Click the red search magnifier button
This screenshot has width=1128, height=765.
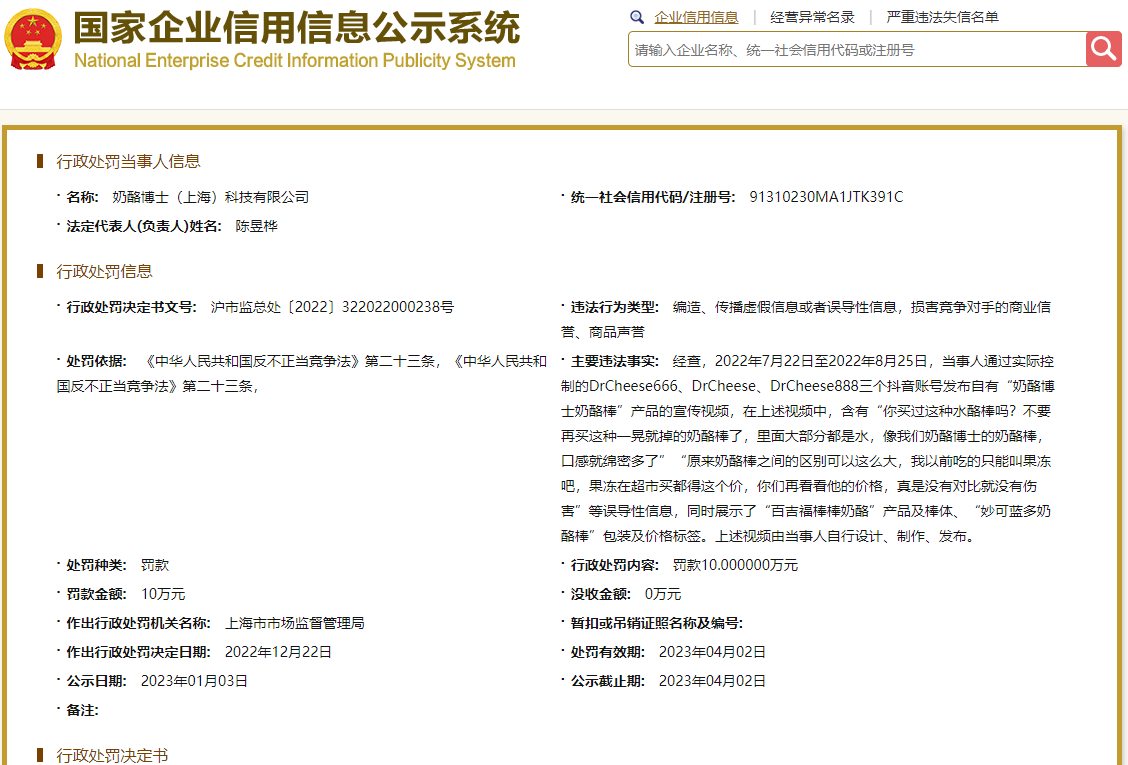(1104, 49)
